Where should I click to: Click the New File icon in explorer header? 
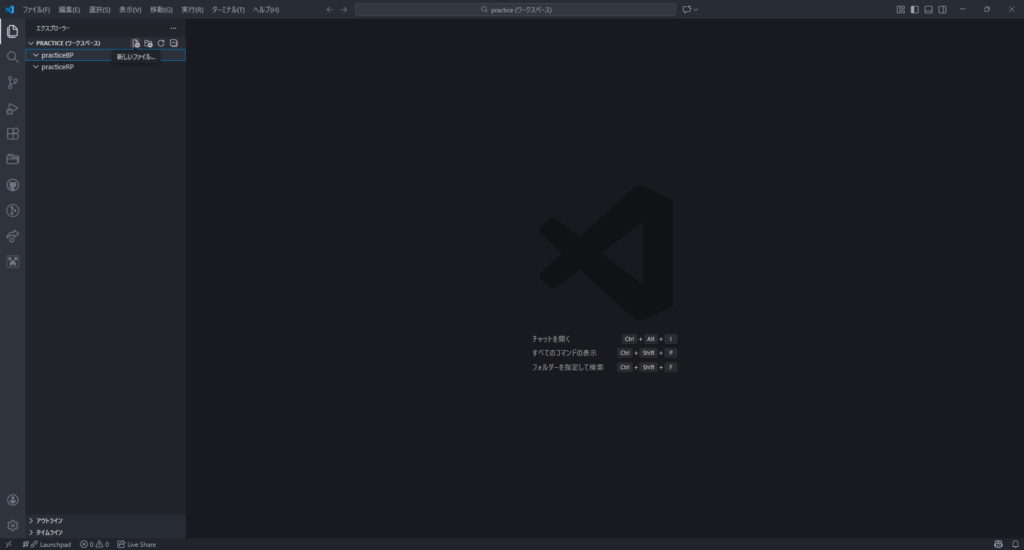pos(136,43)
